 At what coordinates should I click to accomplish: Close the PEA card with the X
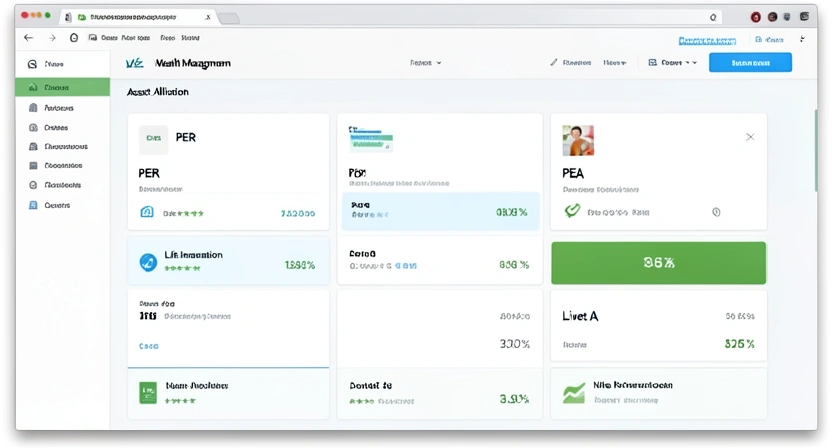750,137
